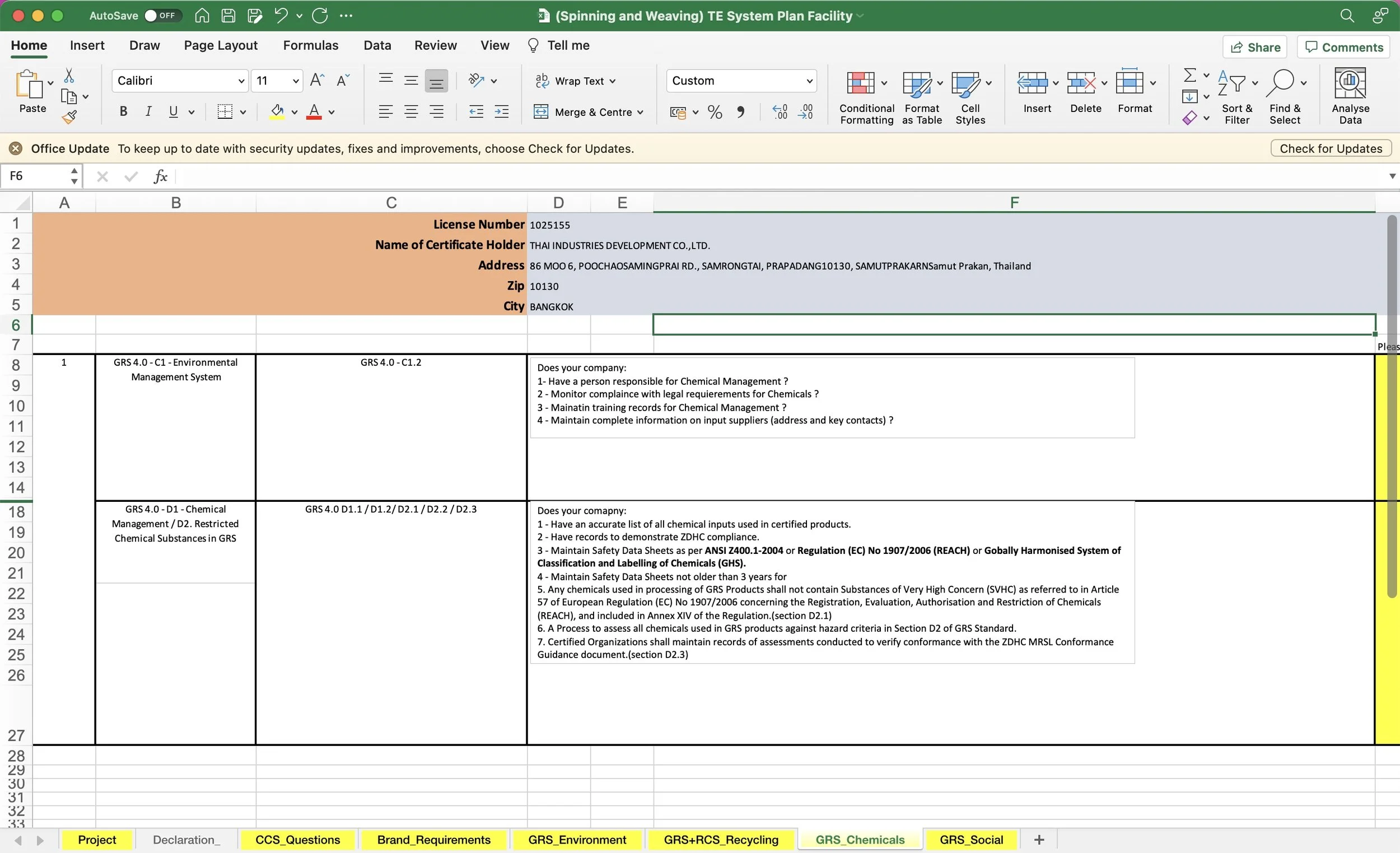The width and height of the screenshot is (1400, 853).
Task: Click the Redo arrow
Action: [320, 15]
